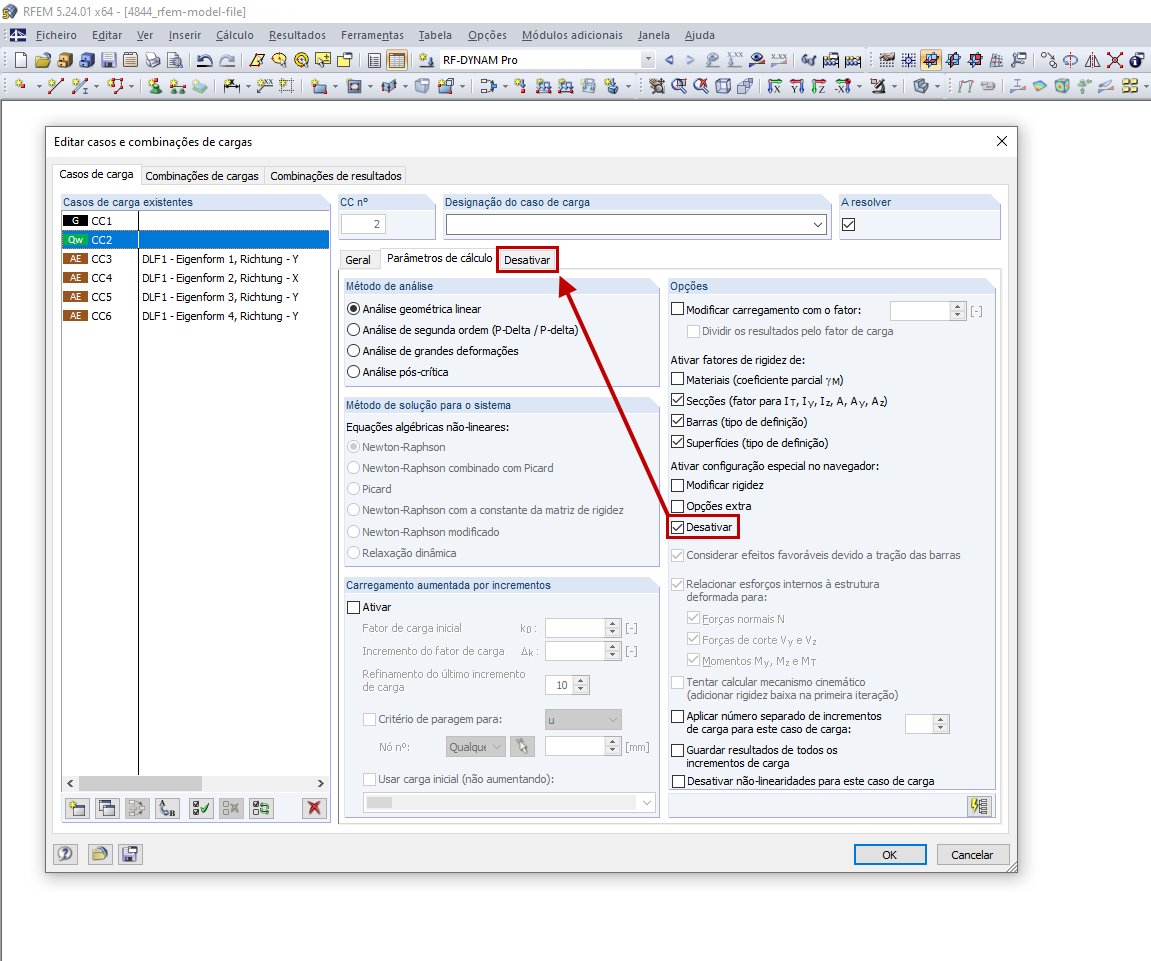
Task: Enable Ativar incremental loading checkbox
Action: click(x=354, y=607)
